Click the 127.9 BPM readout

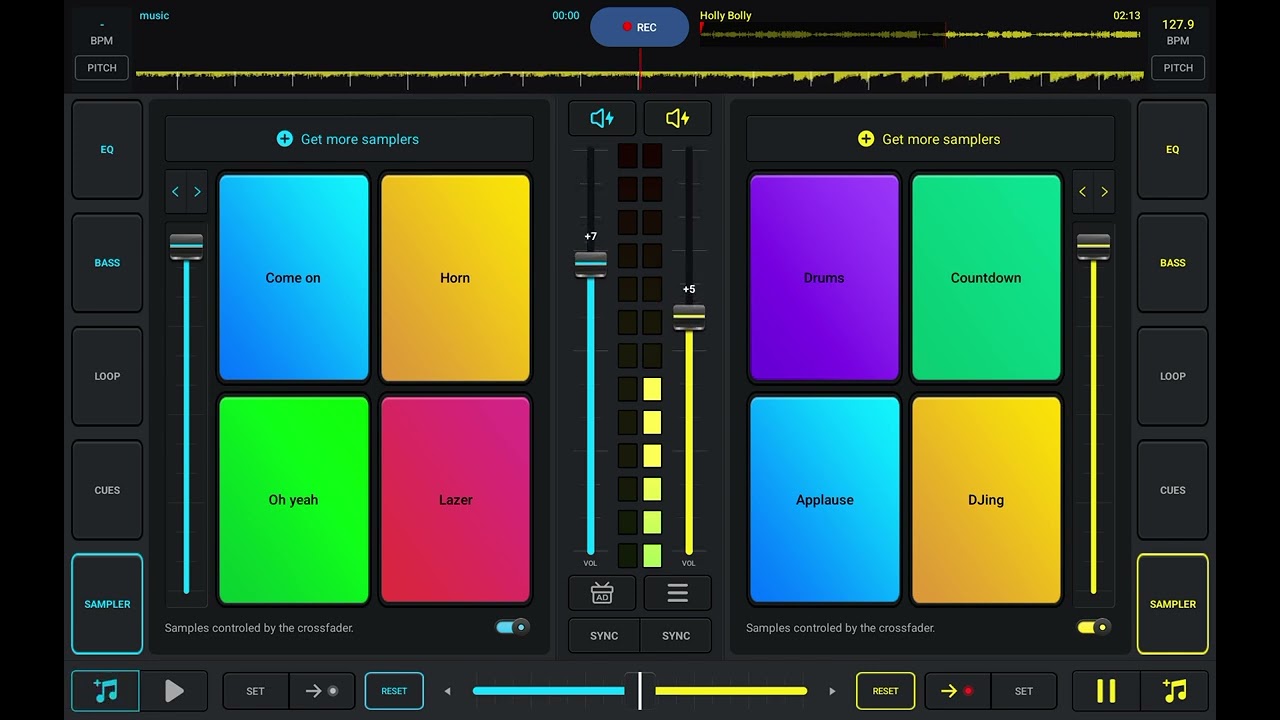coord(1178,24)
